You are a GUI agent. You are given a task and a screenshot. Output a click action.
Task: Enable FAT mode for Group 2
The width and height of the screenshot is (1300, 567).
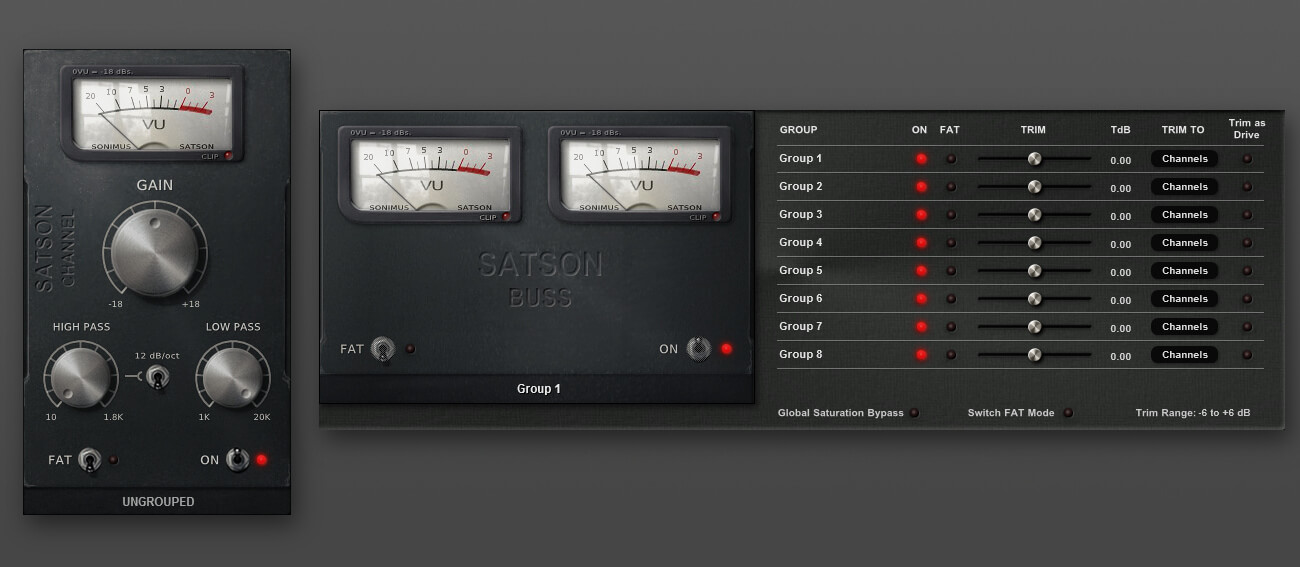click(951, 187)
